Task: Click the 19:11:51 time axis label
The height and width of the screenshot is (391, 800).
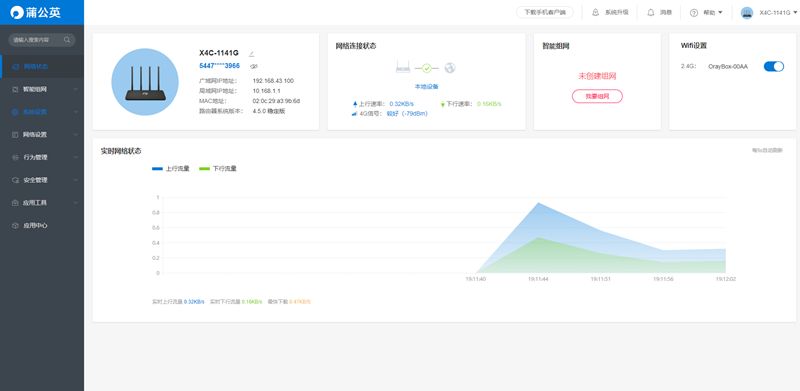Action: tap(601, 279)
